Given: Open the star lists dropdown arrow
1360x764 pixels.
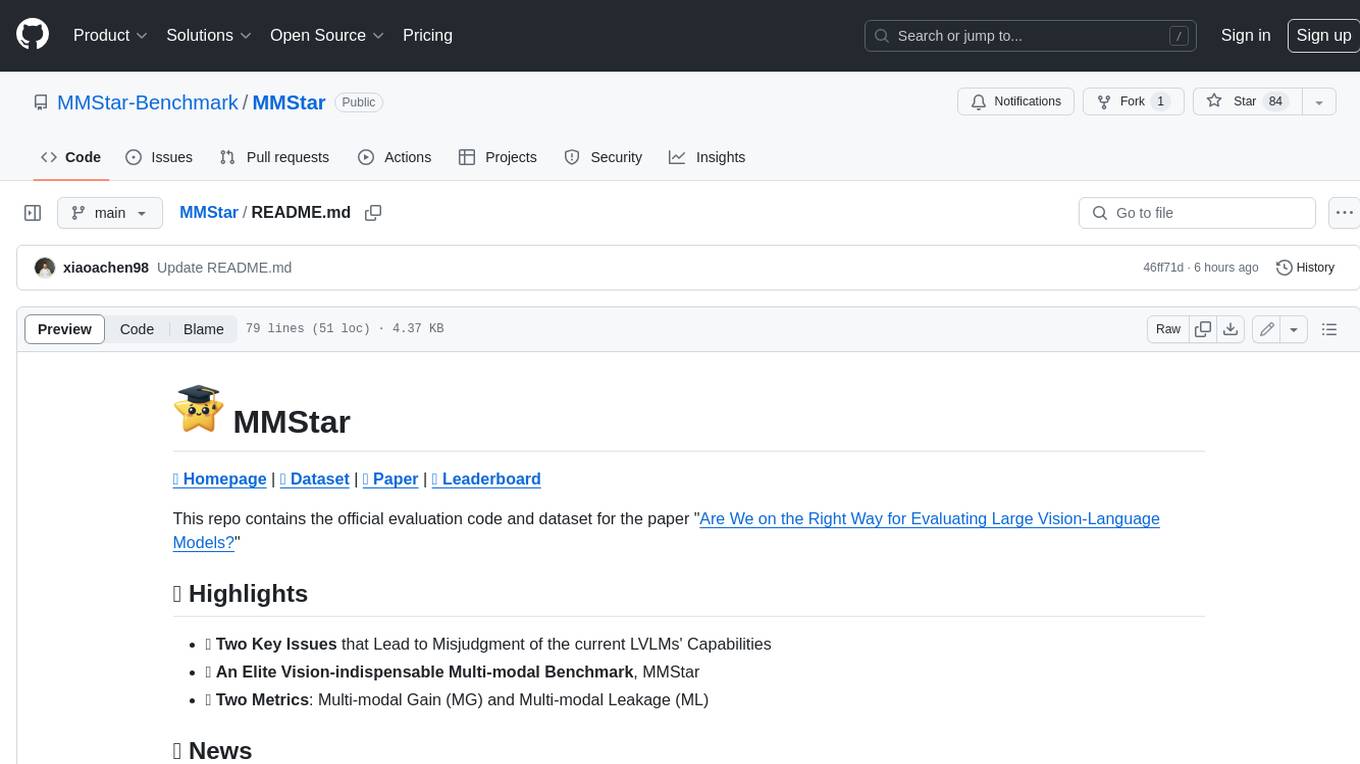Looking at the screenshot, I should 1319,101.
